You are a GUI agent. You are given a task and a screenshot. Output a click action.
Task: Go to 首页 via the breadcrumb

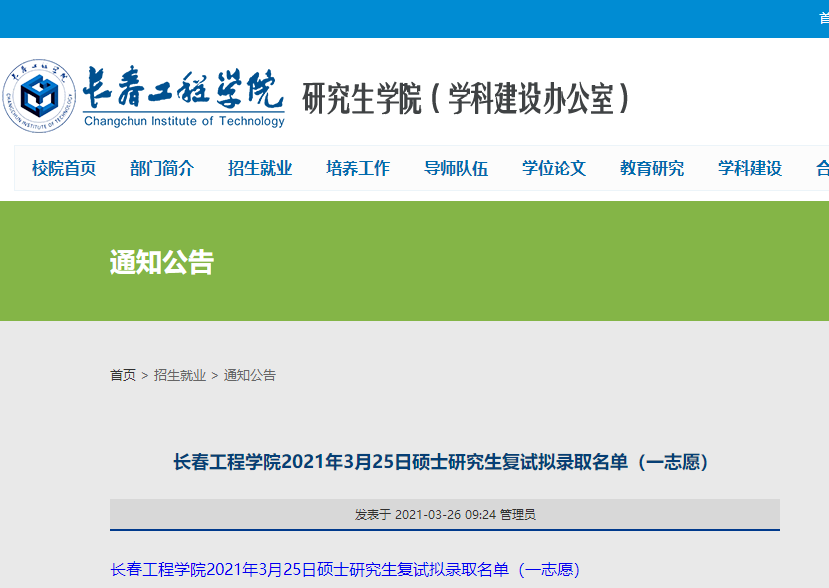pyautogui.click(x=123, y=375)
